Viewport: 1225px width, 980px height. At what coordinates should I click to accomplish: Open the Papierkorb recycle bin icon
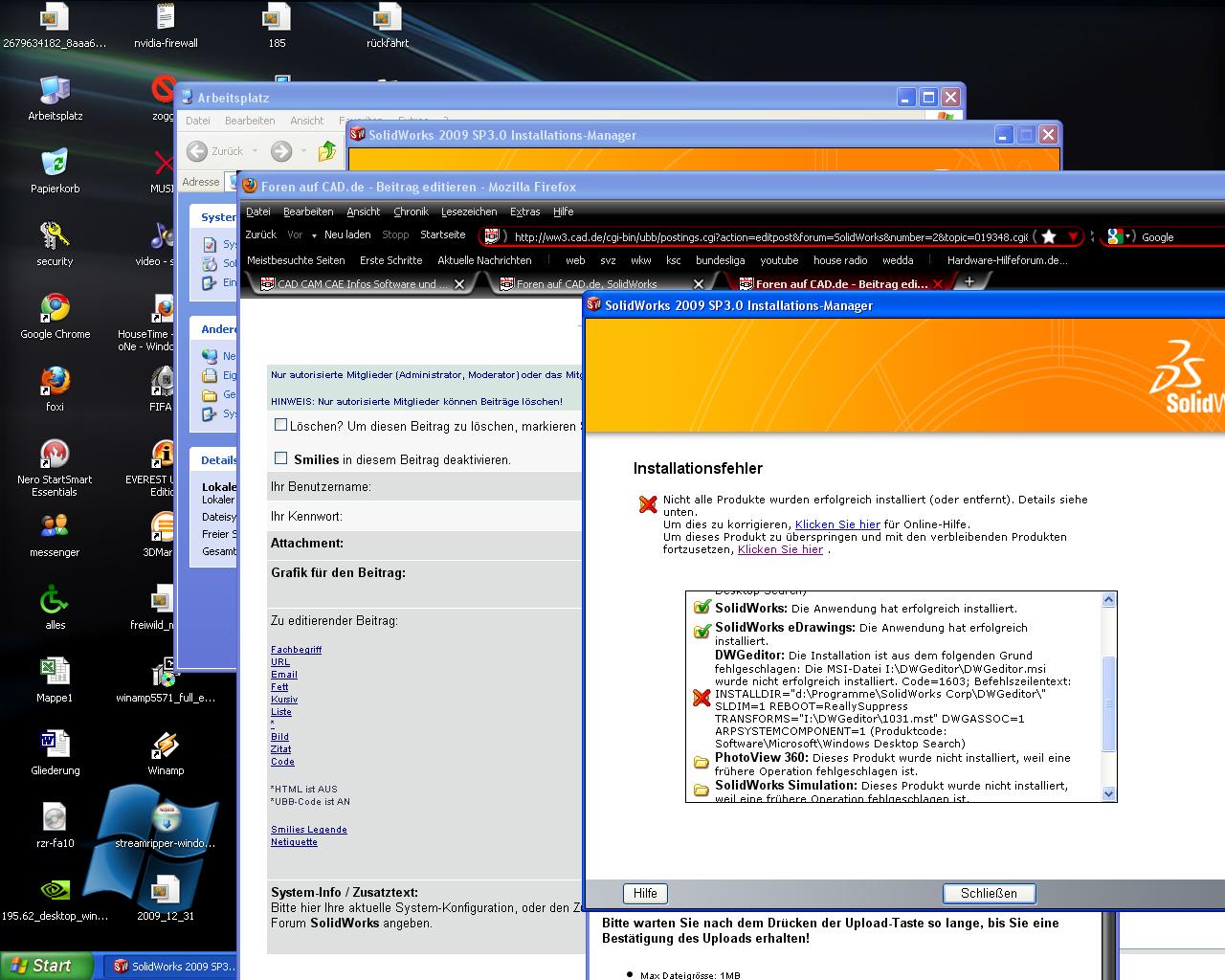click(x=55, y=164)
